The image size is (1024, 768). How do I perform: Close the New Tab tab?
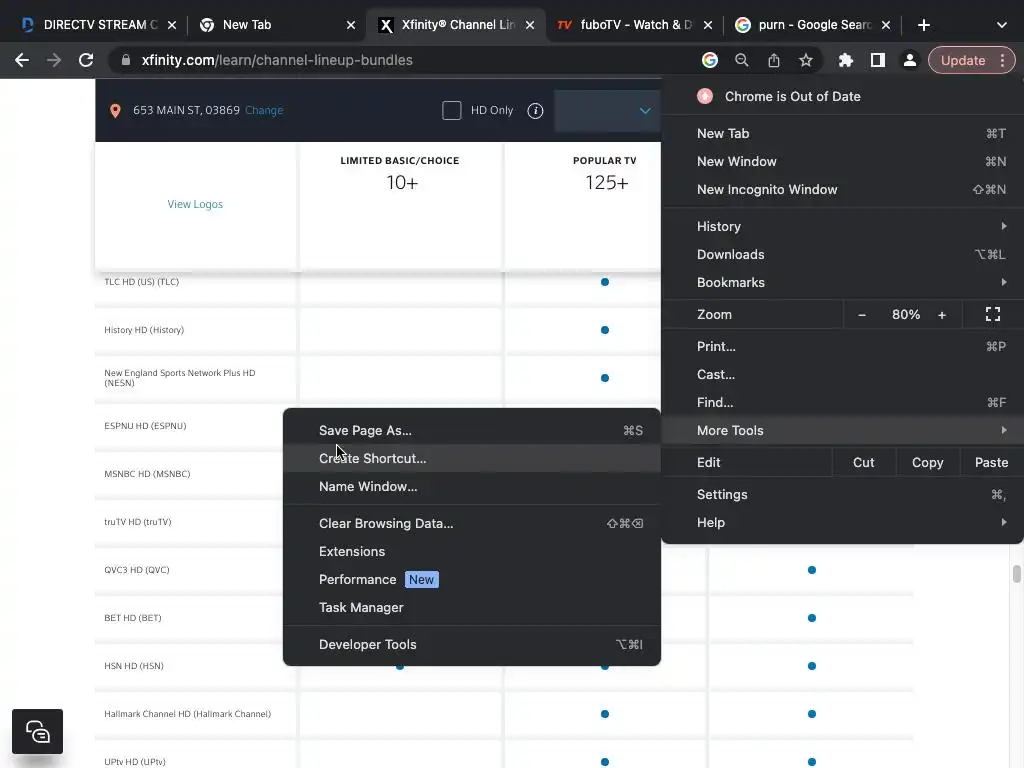click(x=351, y=25)
